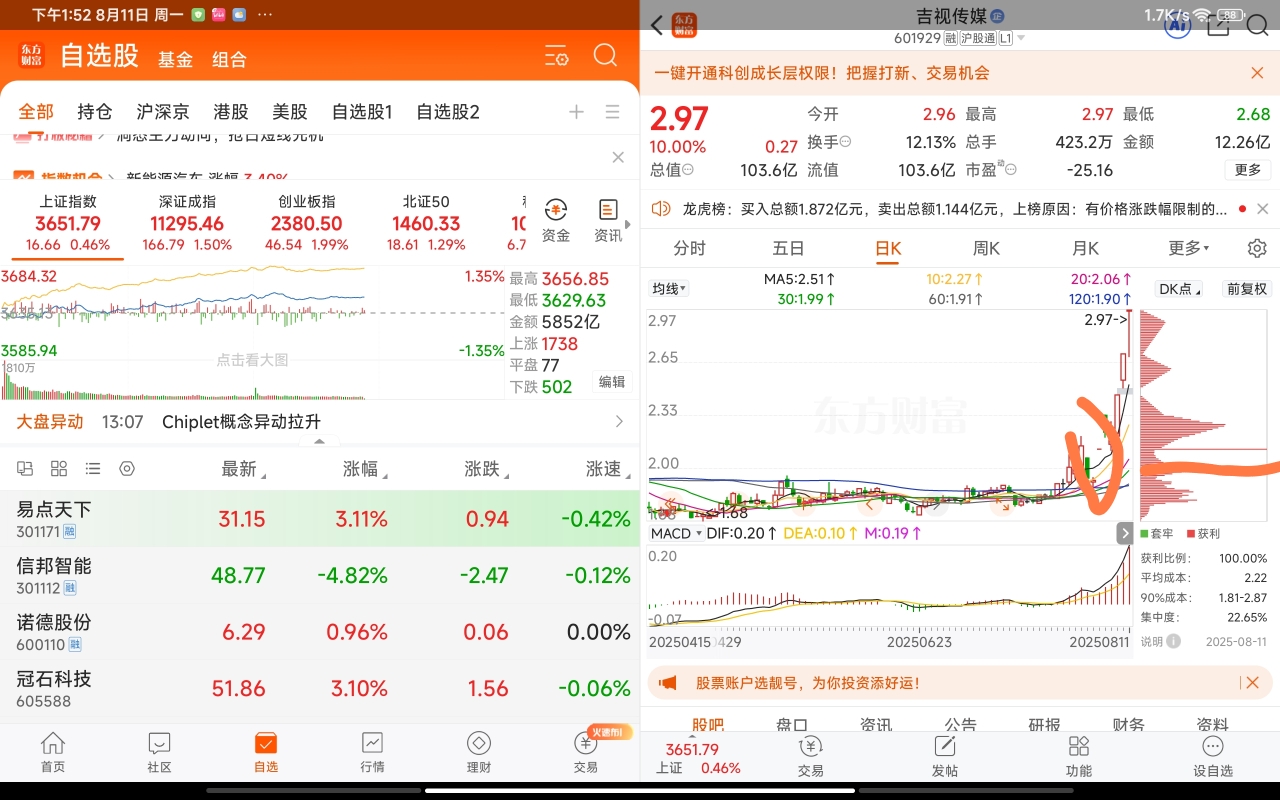Open 发帖 post icon in stock page
The image size is (1280, 800).
click(944, 756)
